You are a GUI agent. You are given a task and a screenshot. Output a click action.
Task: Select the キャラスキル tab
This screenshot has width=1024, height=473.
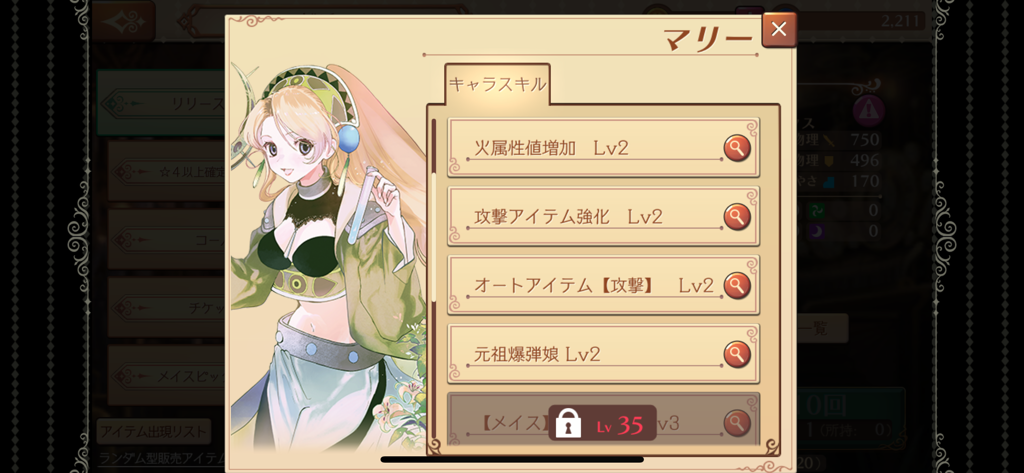coord(498,84)
